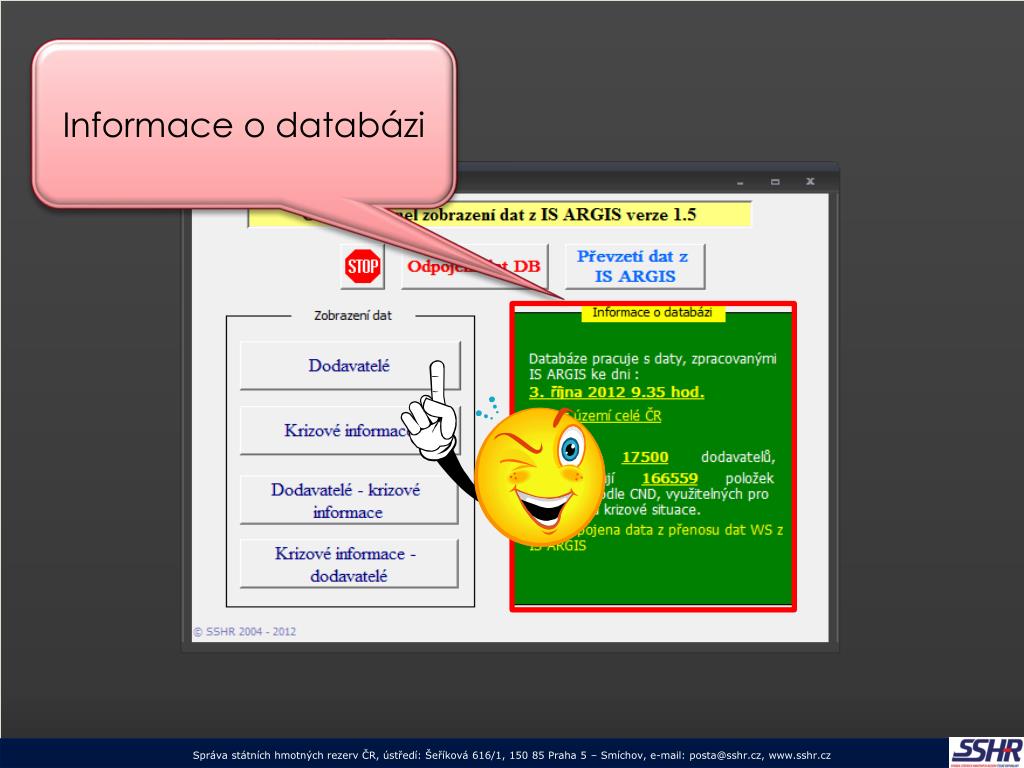1024x768 pixels.
Task: Click the 17500 suppliers count
Action: coord(645,457)
